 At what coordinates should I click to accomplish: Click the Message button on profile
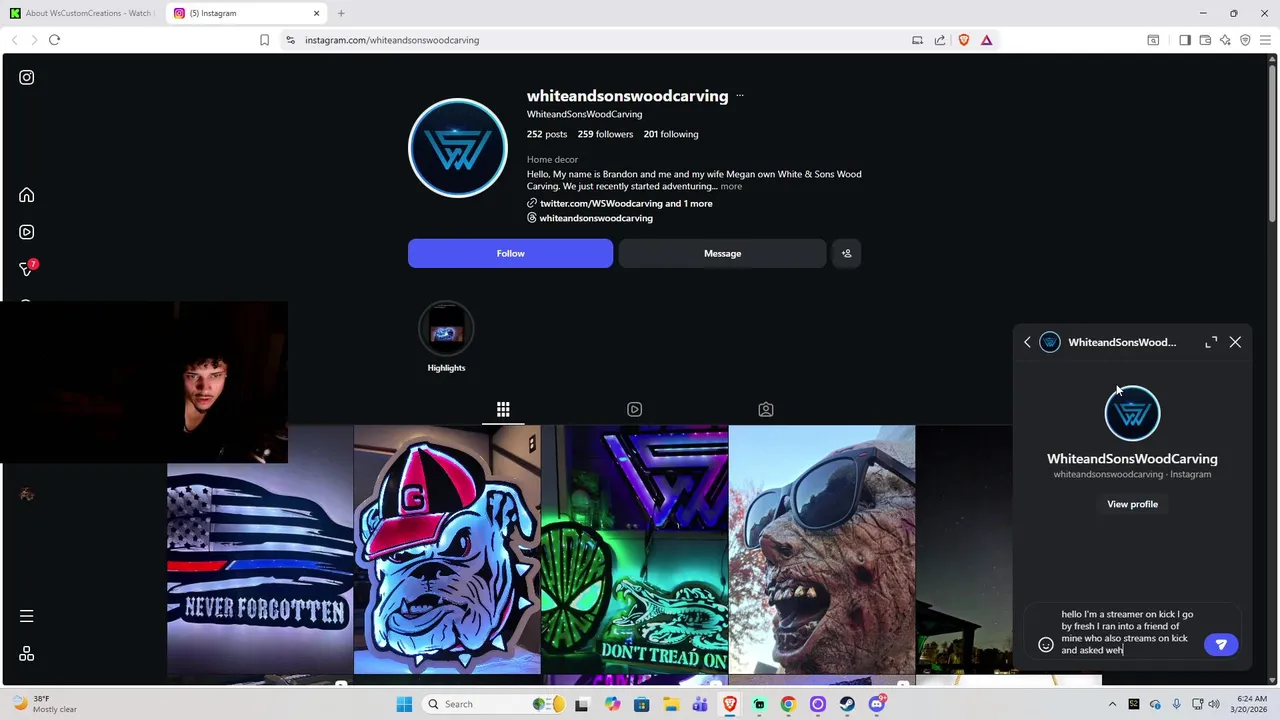click(x=722, y=253)
